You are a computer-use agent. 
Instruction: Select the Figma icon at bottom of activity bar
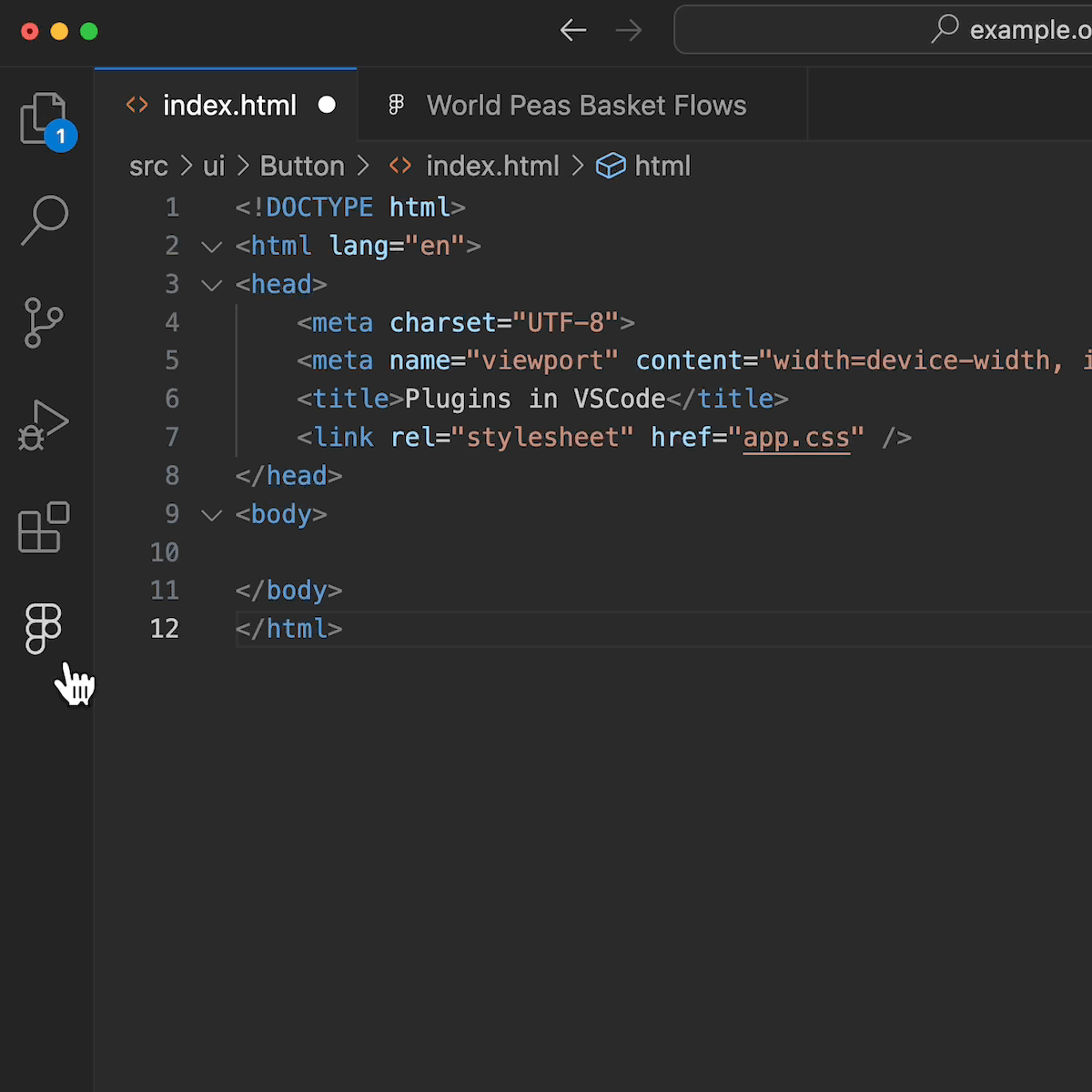[x=43, y=628]
